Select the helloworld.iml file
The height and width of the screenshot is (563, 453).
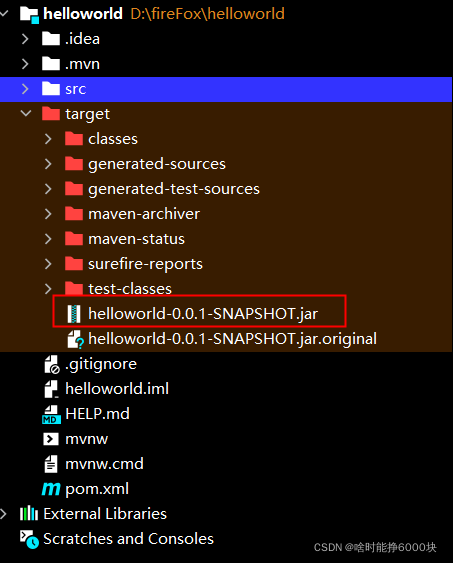pos(117,389)
